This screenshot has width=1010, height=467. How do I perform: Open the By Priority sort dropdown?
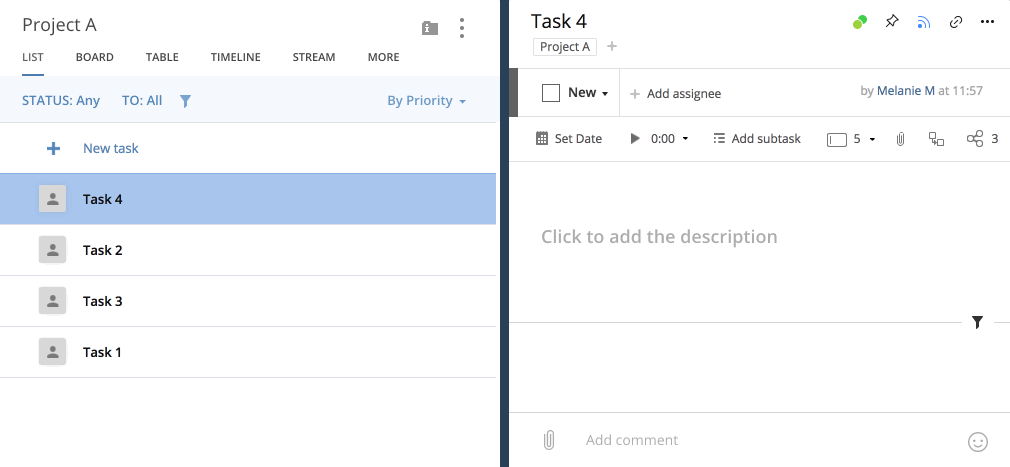427,100
